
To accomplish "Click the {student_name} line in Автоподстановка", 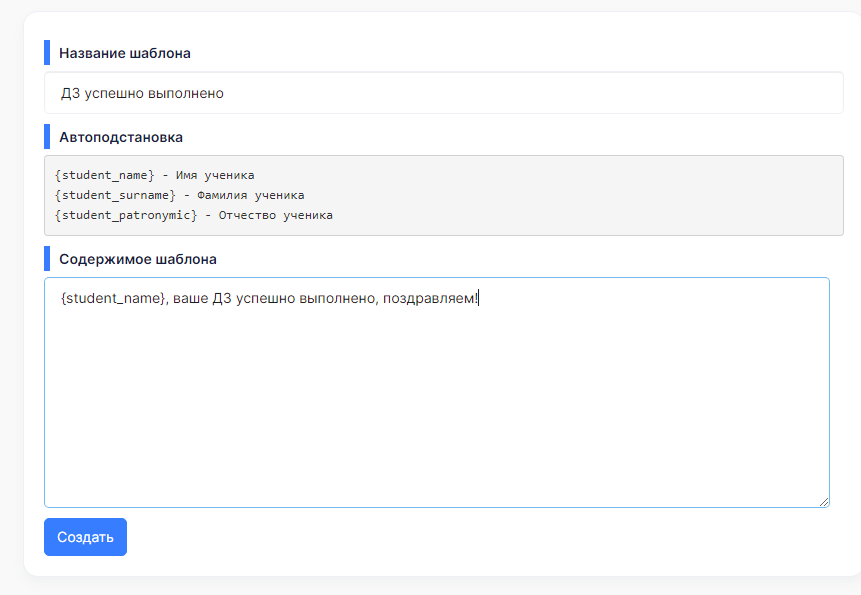I will (154, 175).
